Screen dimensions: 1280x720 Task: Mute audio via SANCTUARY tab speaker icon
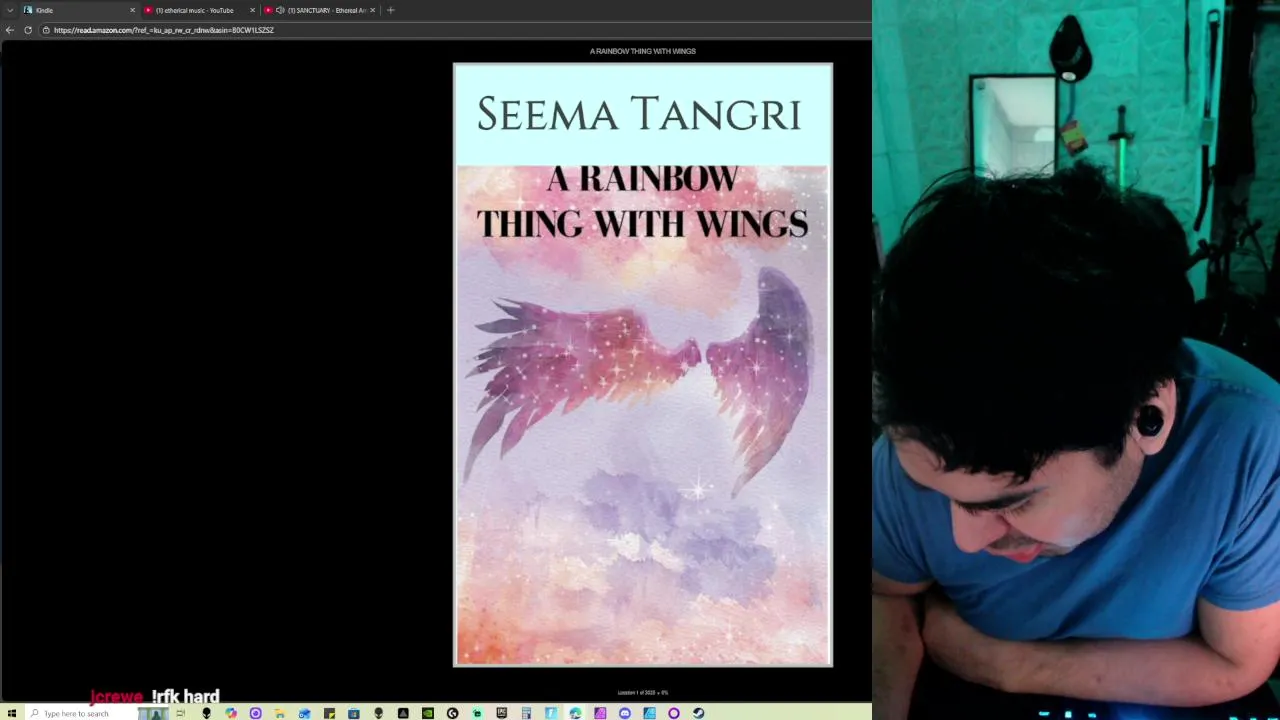coord(280,10)
